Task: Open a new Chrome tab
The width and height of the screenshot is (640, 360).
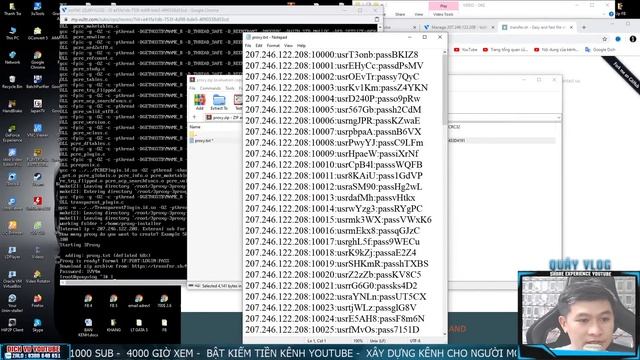Action: [584, 27]
